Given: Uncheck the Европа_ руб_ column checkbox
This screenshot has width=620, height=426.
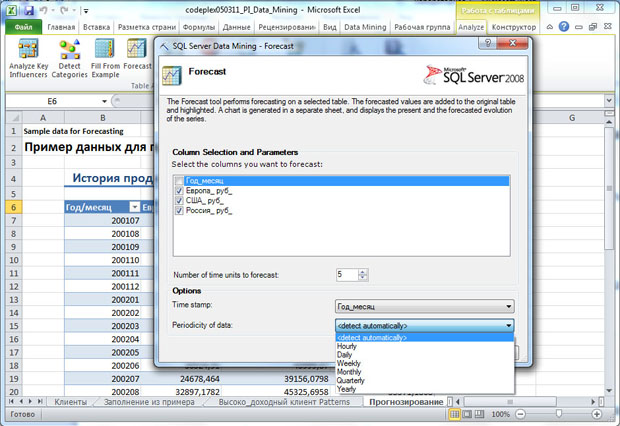Looking at the screenshot, I should coord(179,191).
